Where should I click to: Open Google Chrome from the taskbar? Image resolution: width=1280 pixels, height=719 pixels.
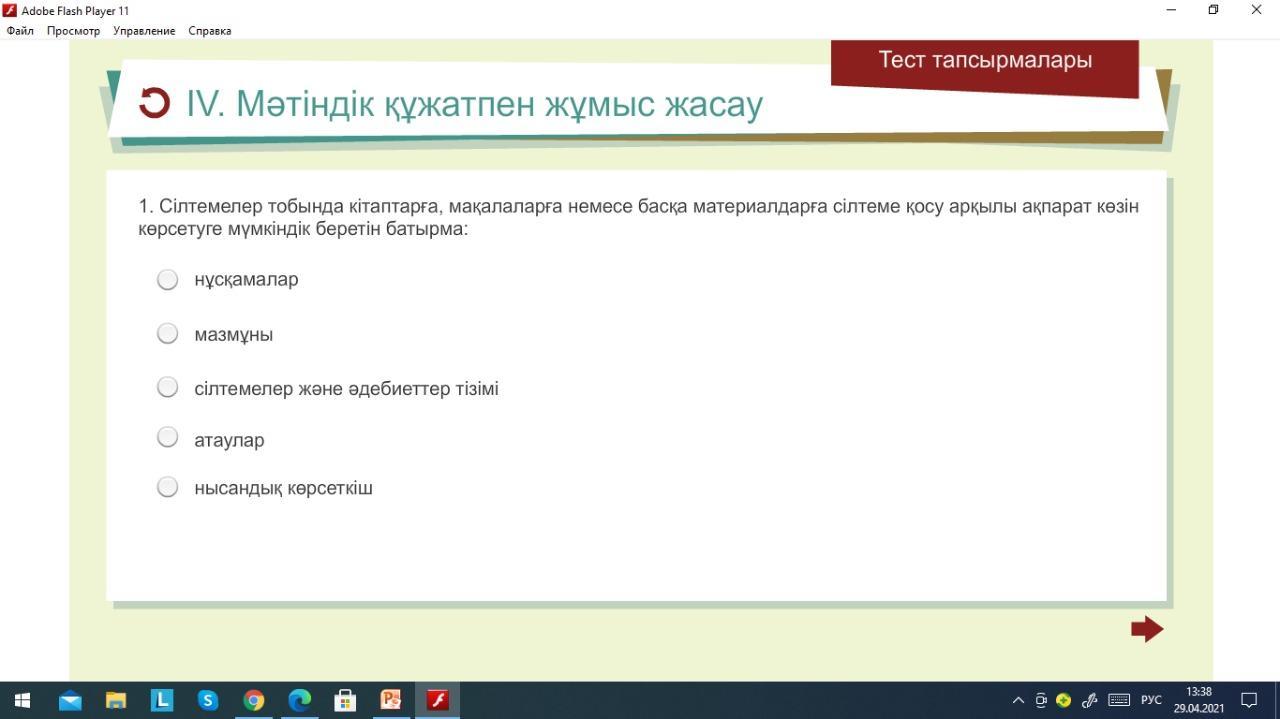pyautogui.click(x=254, y=700)
